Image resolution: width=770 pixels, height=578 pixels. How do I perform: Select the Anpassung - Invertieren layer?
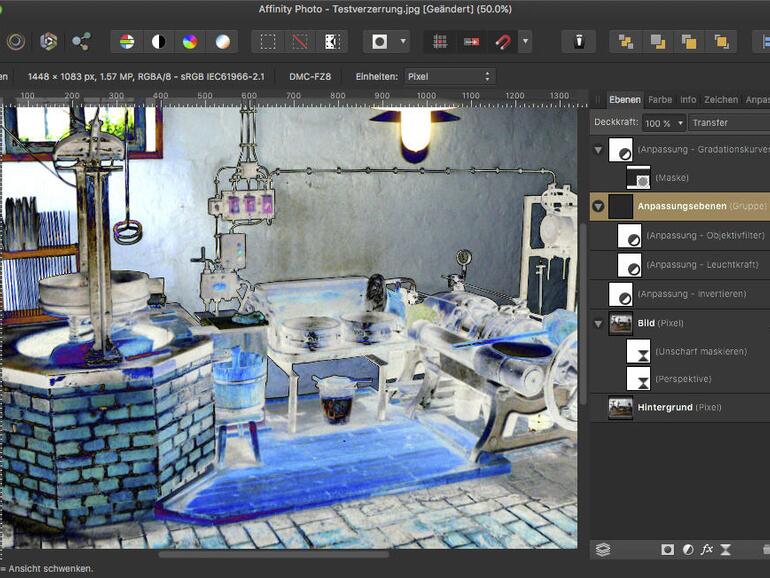690,295
